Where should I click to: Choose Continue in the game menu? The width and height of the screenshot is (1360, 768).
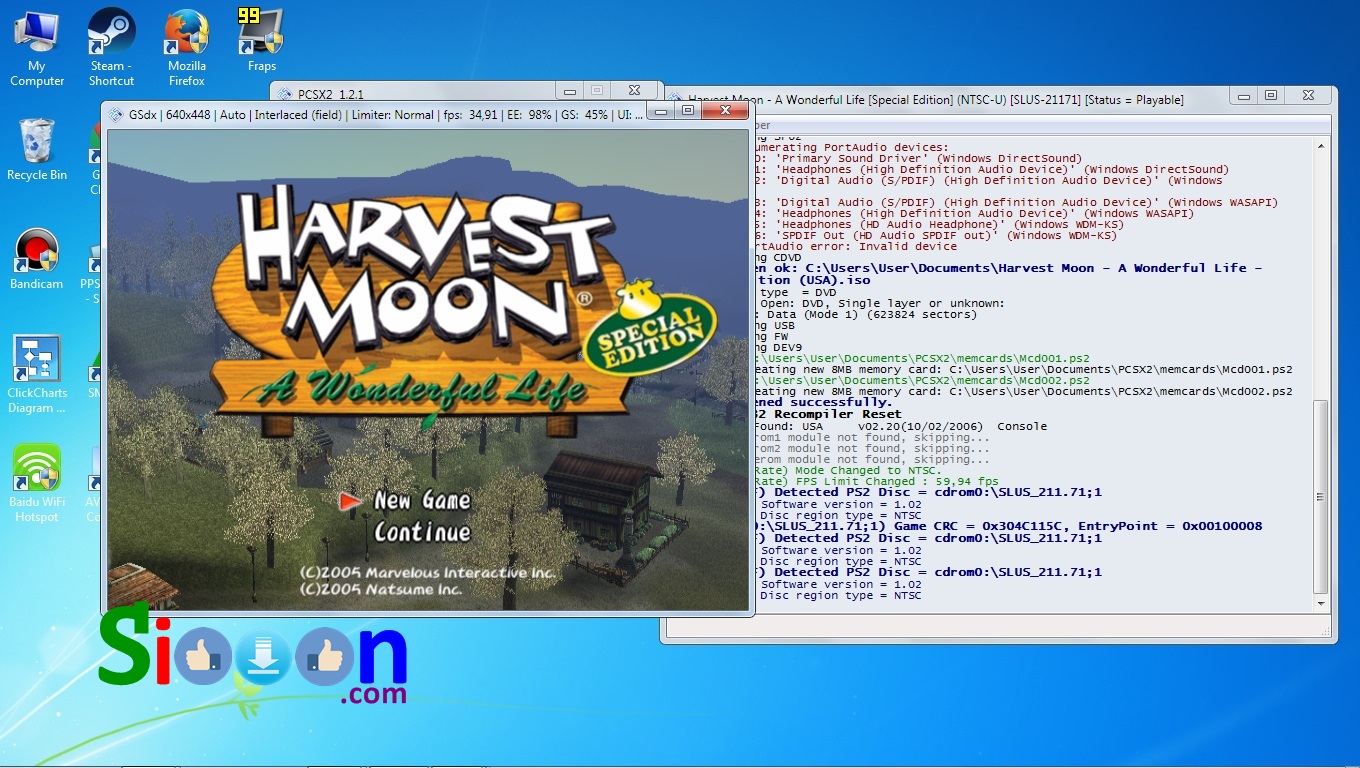pyautogui.click(x=422, y=532)
